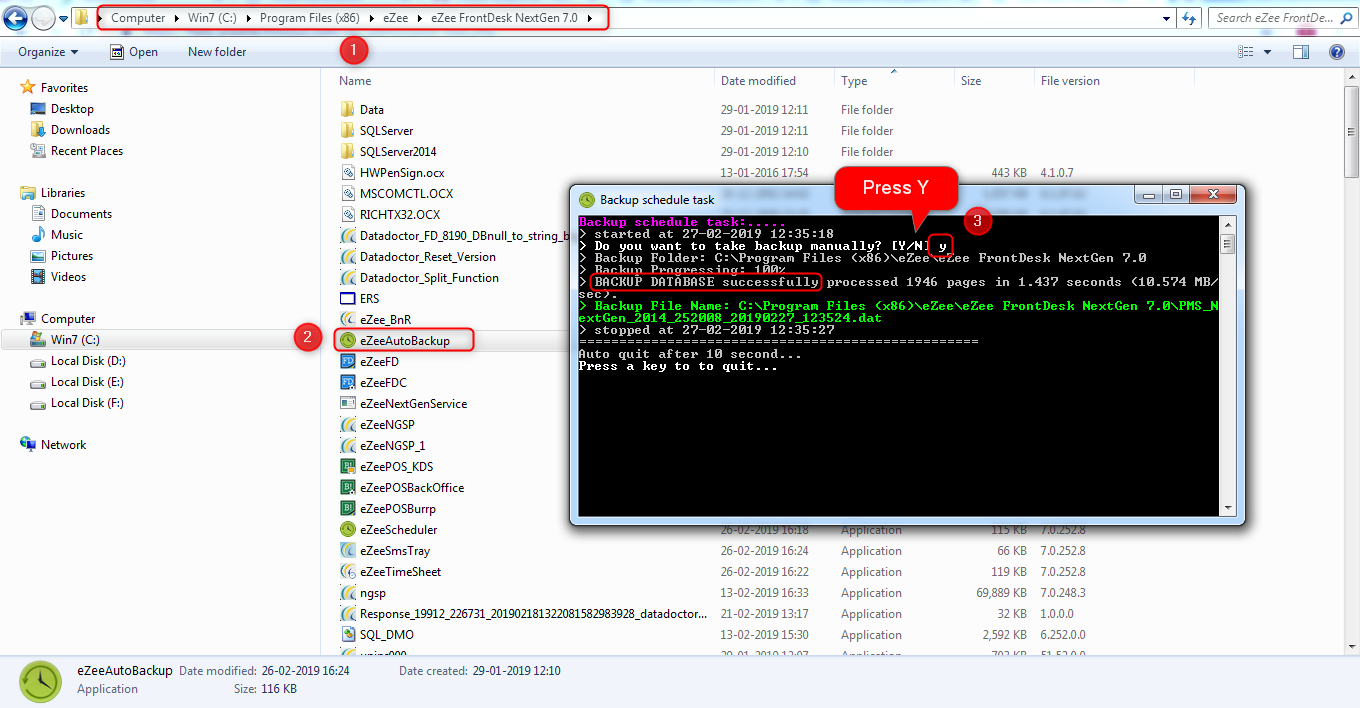Select the eZeeNGSP file icon

348,425
